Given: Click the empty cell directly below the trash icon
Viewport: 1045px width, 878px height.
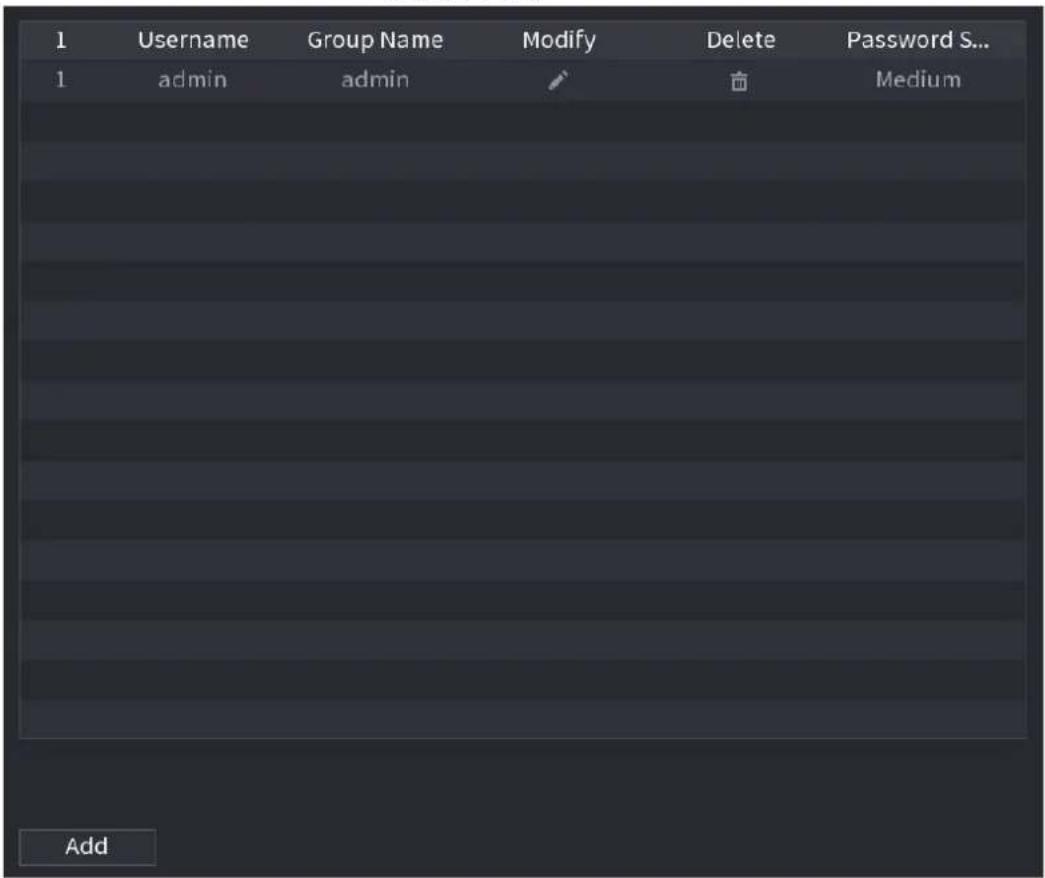Looking at the screenshot, I should (x=738, y=121).
